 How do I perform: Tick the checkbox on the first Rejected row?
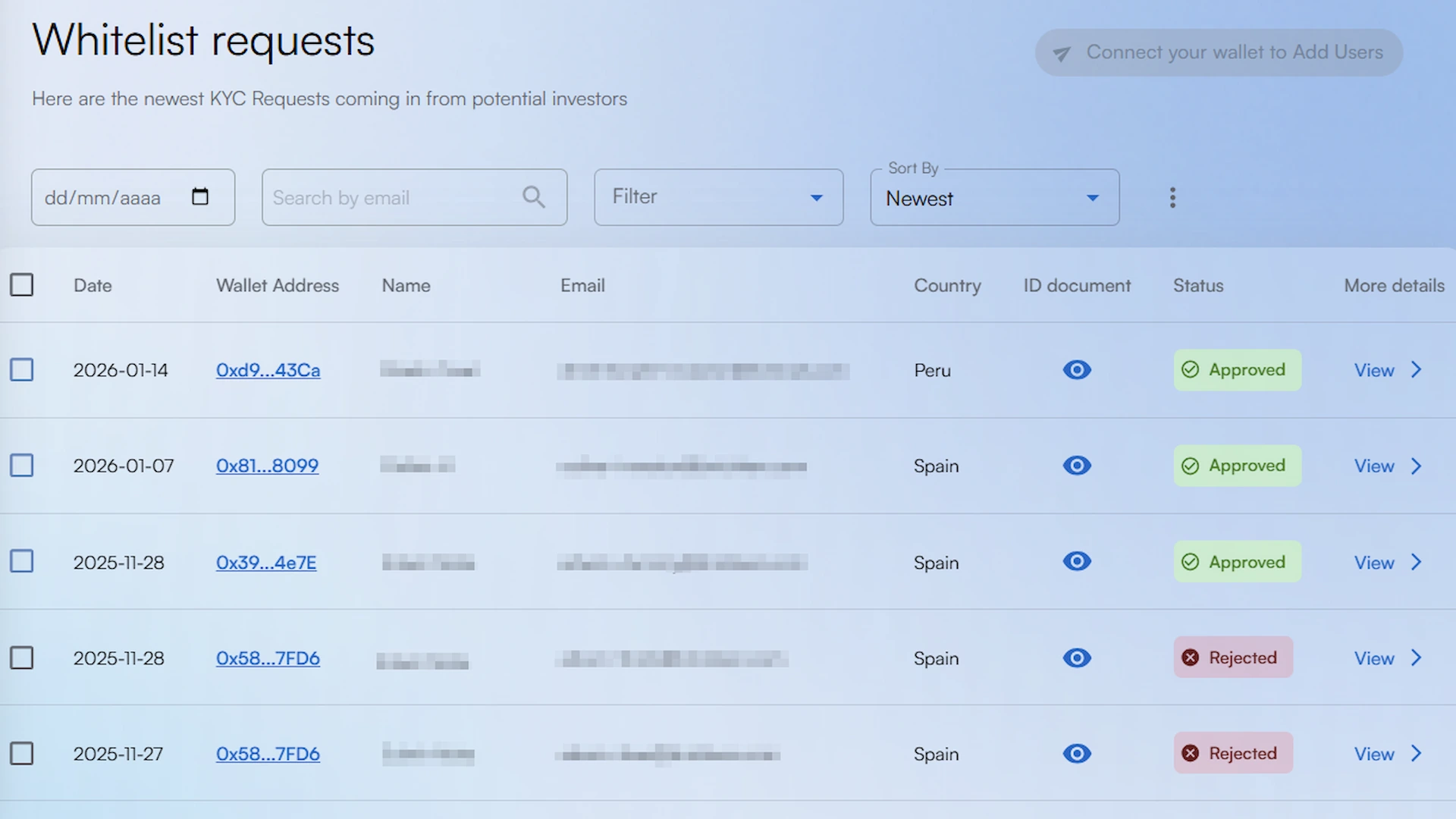click(x=22, y=657)
